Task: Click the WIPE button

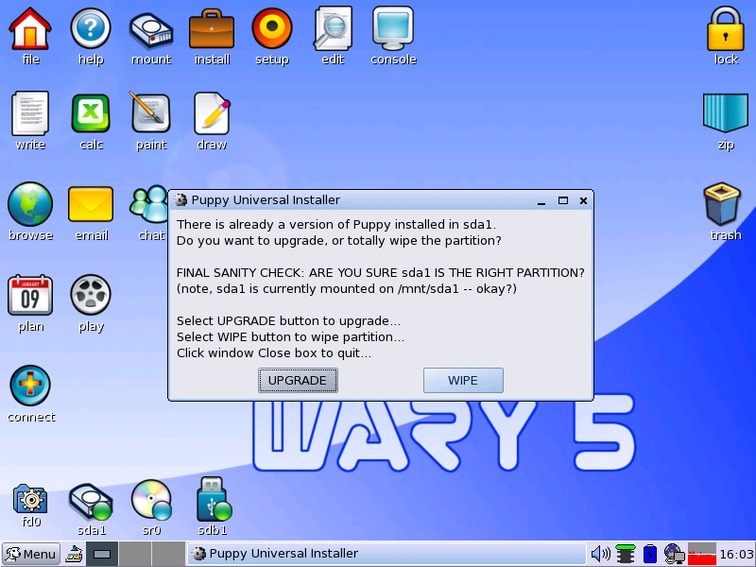Action: click(463, 380)
